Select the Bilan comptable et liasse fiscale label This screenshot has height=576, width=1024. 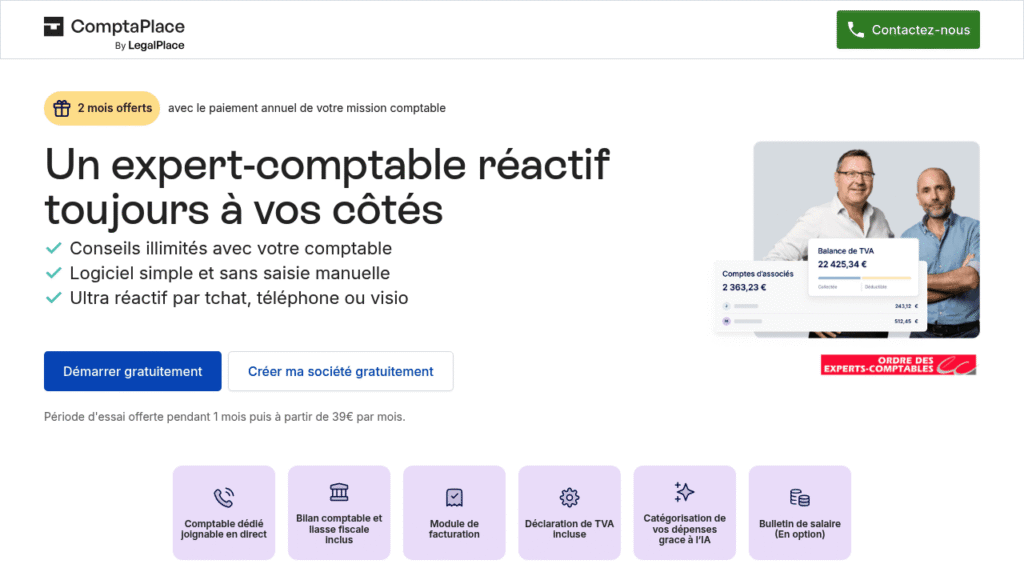point(339,529)
